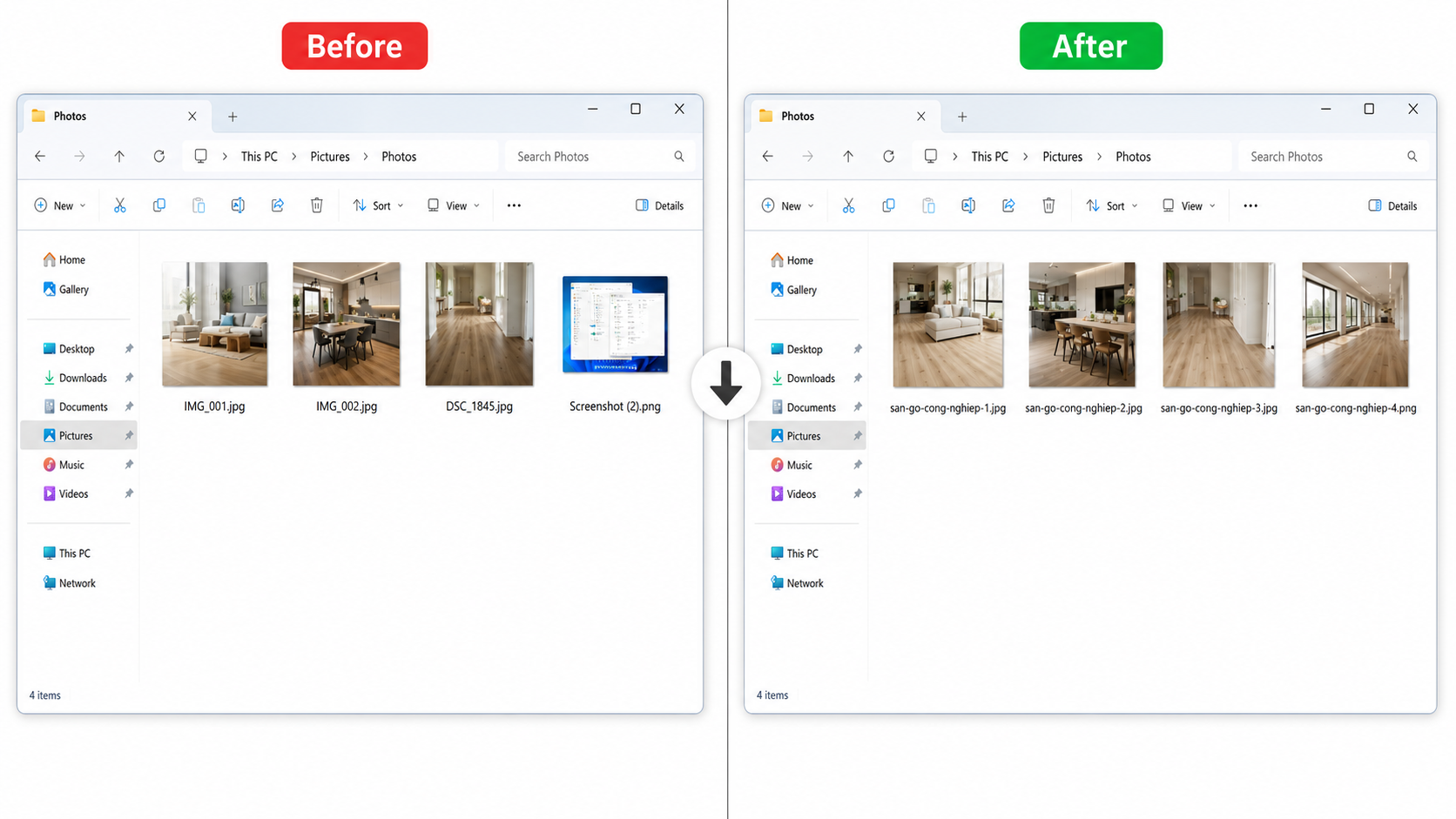Select IMG_002.jpg thumbnail
The height and width of the screenshot is (819, 1456).
pyautogui.click(x=347, y=324)
